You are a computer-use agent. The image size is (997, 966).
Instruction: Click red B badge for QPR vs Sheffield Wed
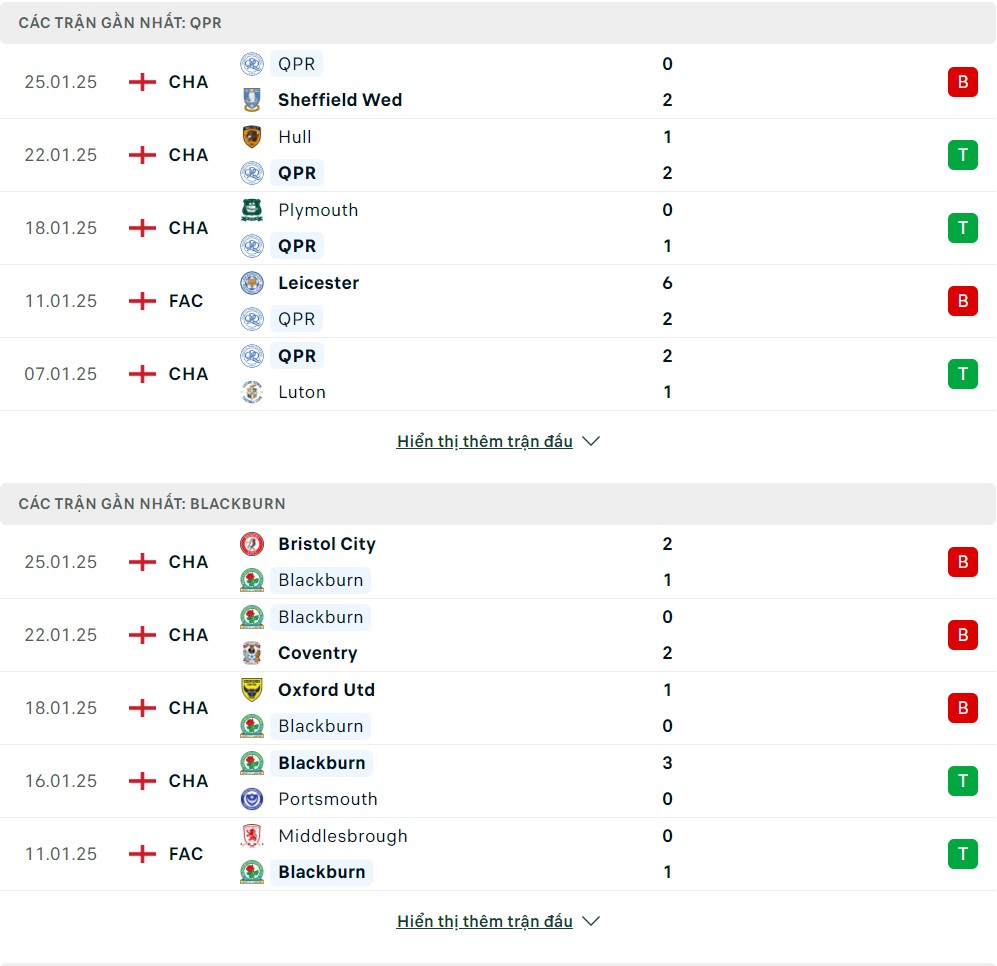[963, 82]
